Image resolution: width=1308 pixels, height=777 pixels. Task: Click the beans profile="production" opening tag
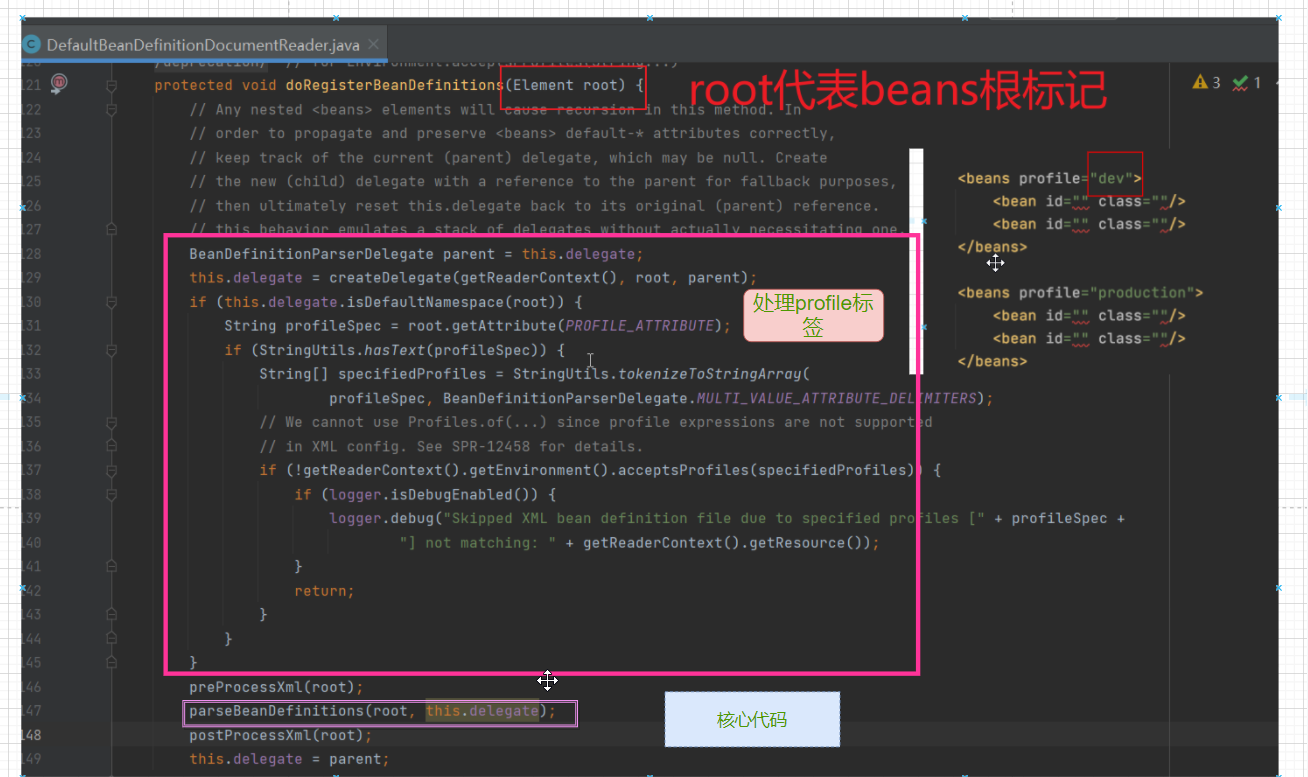1080,292
